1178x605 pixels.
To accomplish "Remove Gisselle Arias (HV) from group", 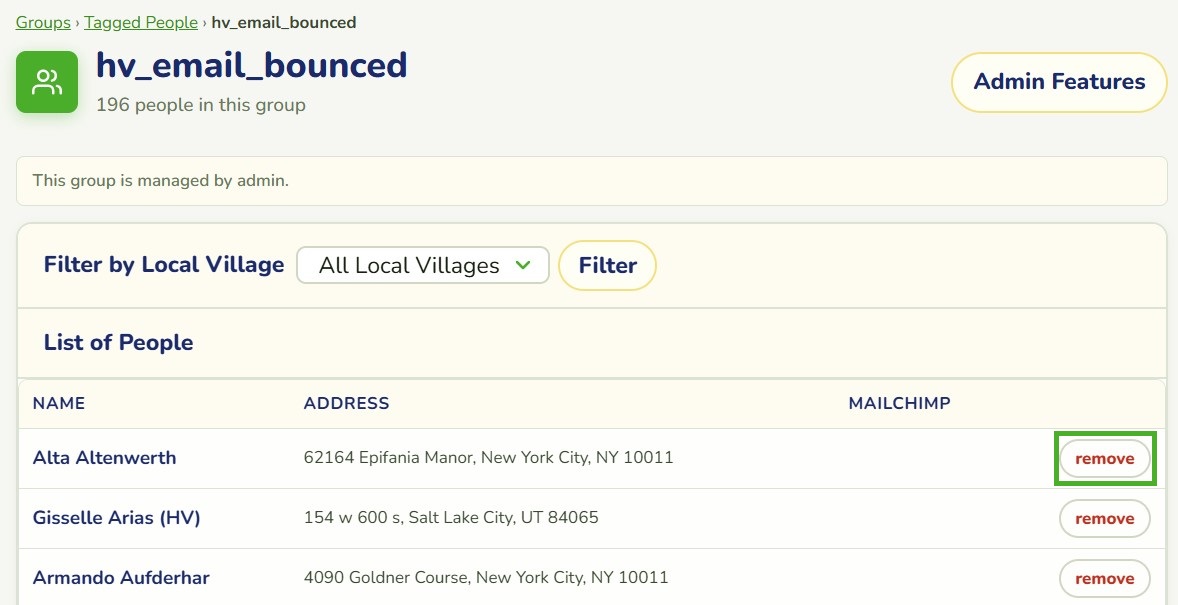I will [1104, 519].
